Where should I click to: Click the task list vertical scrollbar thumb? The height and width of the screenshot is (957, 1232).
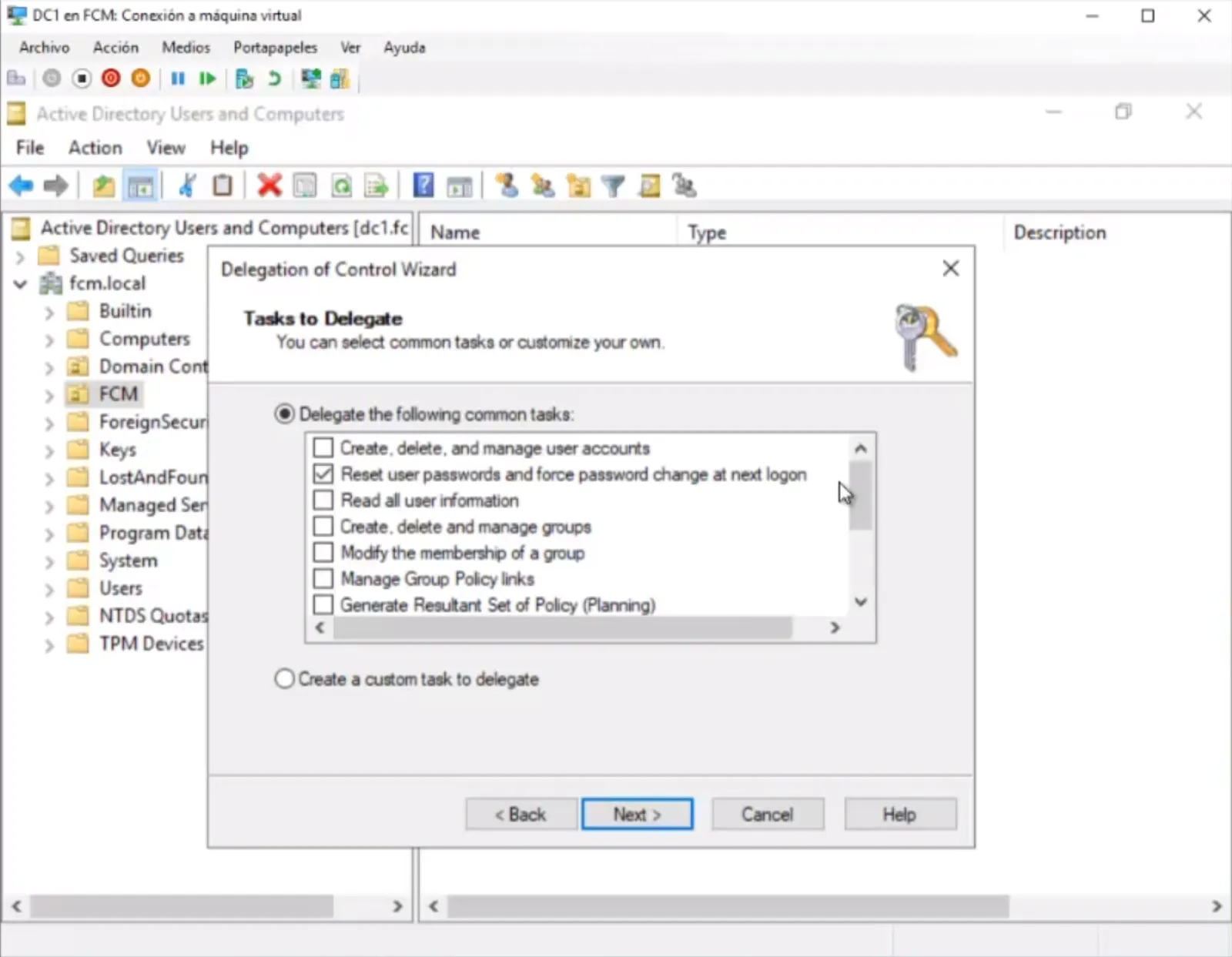860,496
